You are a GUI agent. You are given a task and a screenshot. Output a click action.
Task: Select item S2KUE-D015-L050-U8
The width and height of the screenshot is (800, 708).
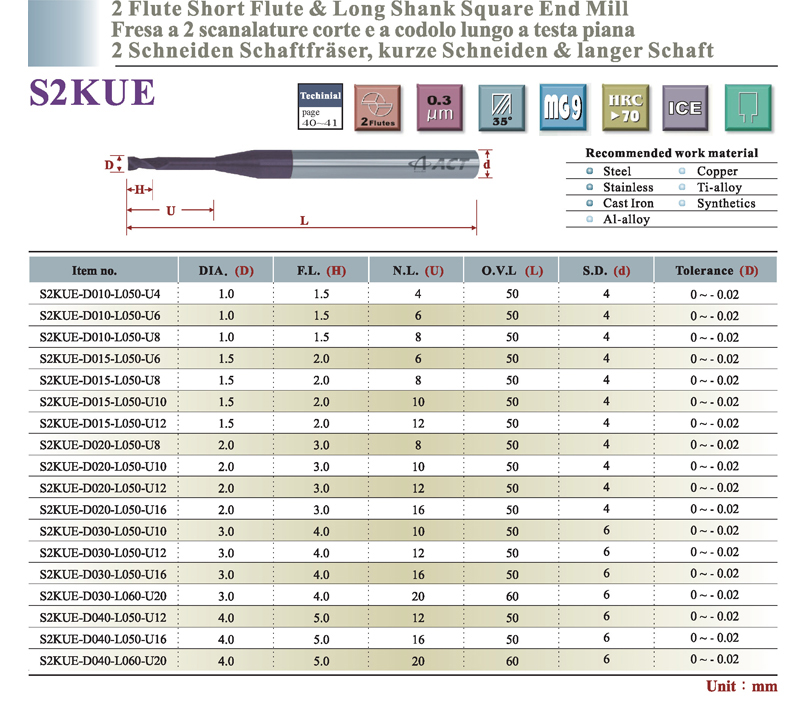100,380
